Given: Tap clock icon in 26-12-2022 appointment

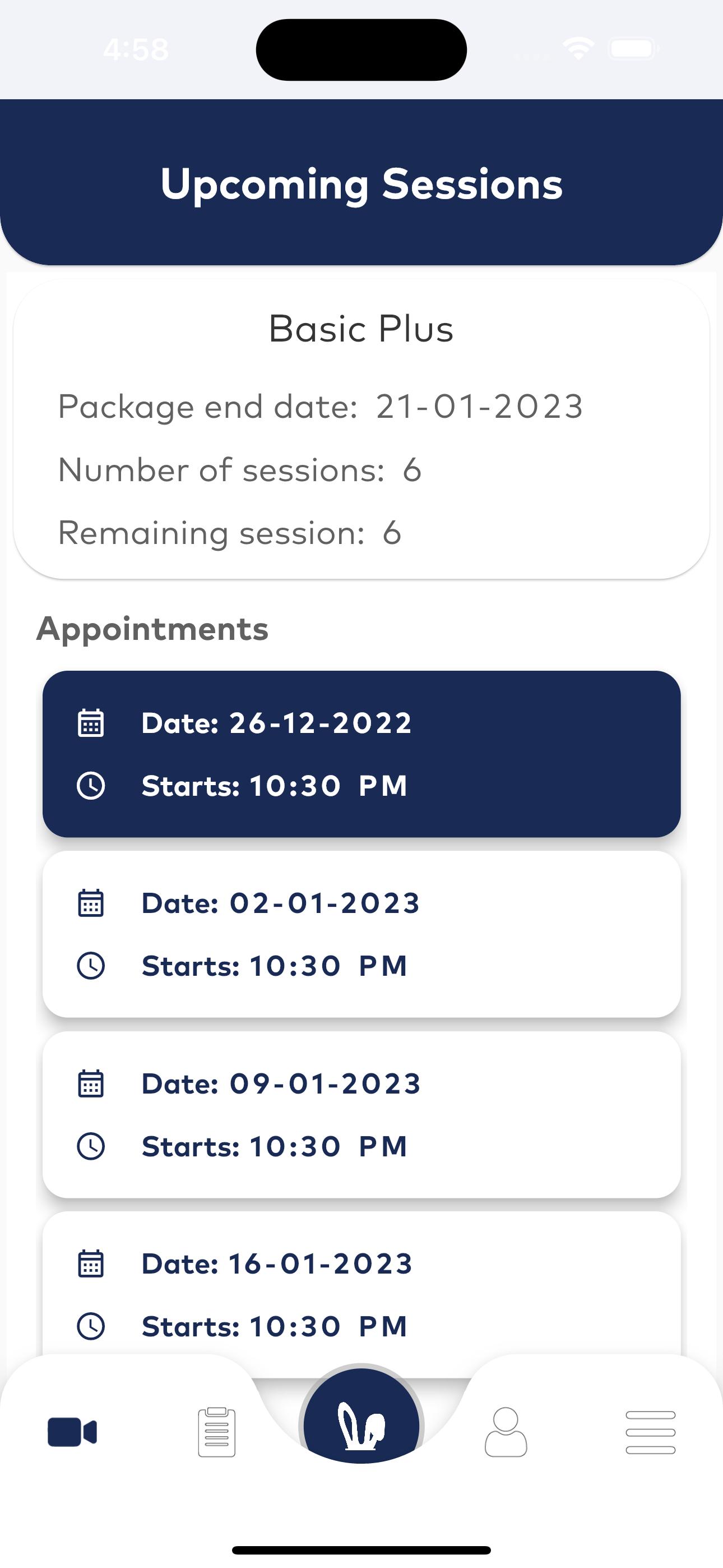Looking at the screenshot, I should (x=91, y=785).
